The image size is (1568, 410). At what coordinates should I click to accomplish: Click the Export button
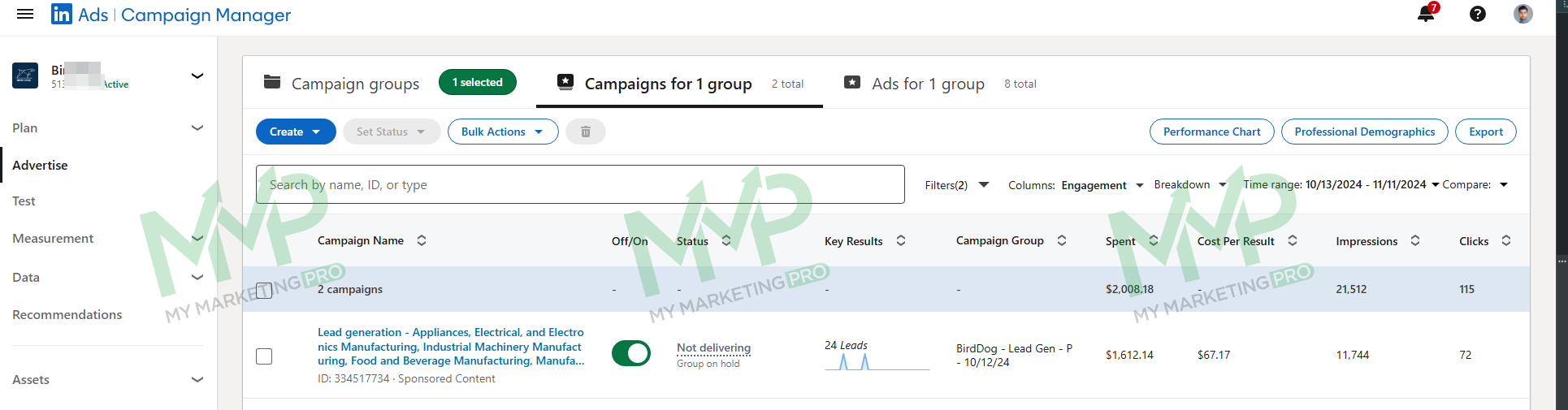coord(1486,132)
